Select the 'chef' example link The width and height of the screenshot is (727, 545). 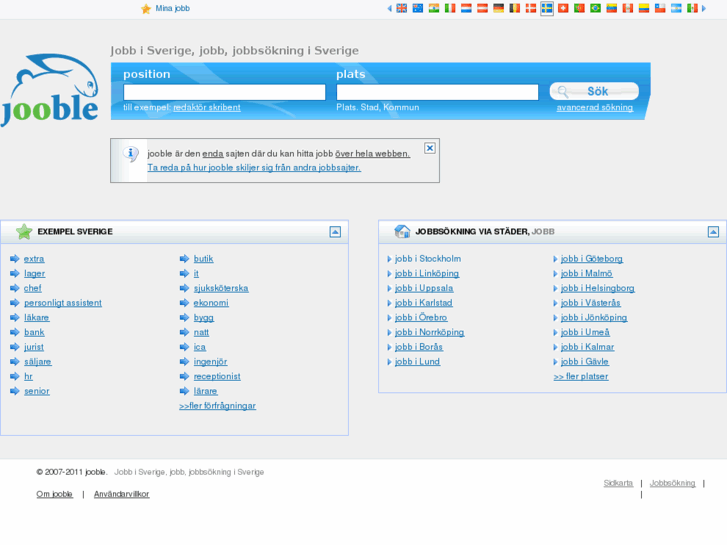pyautogui.click(x=33, y=288)
